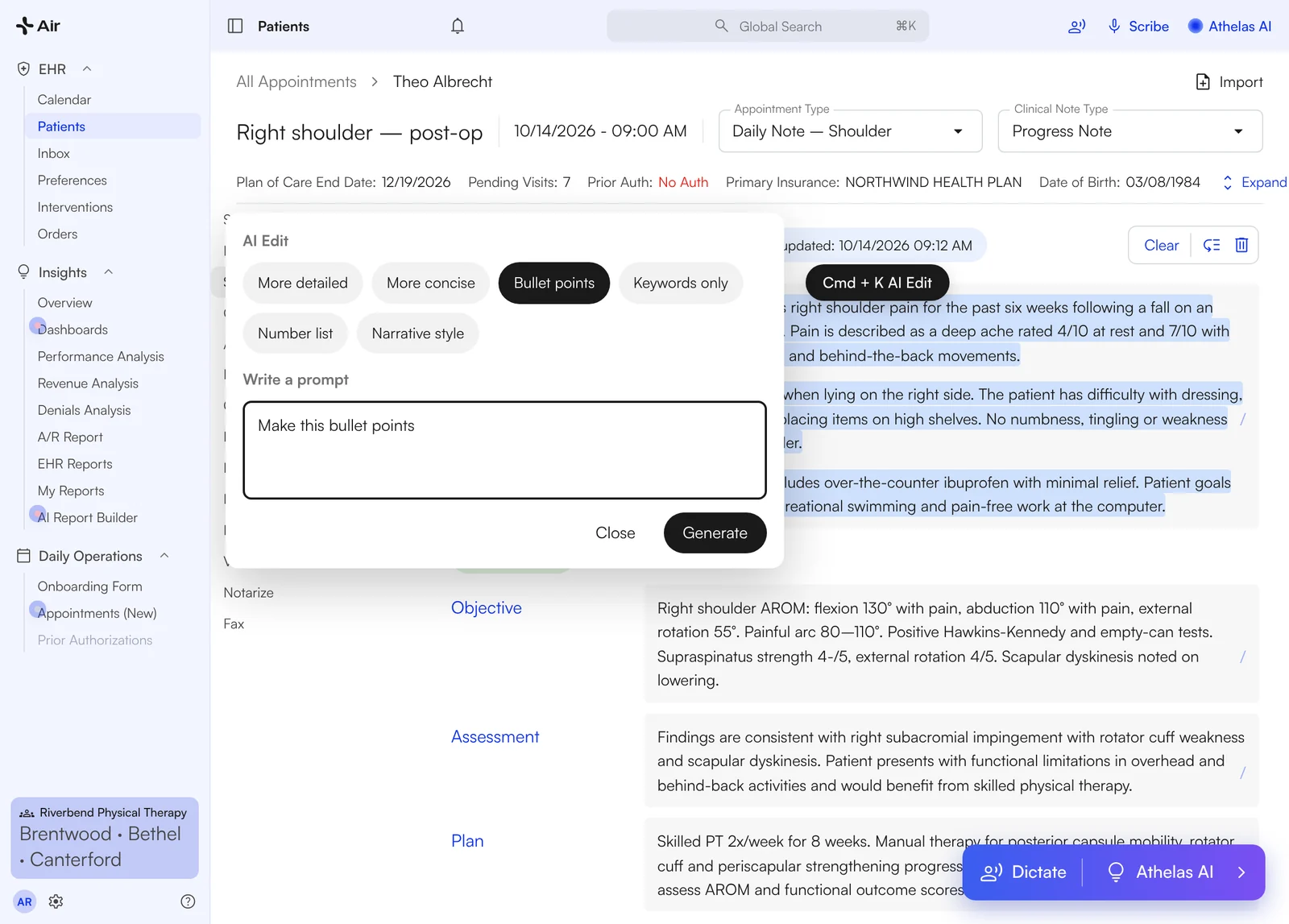Click the Import document icon
Screen dimensions: 1289x924
click(1203, 82)
